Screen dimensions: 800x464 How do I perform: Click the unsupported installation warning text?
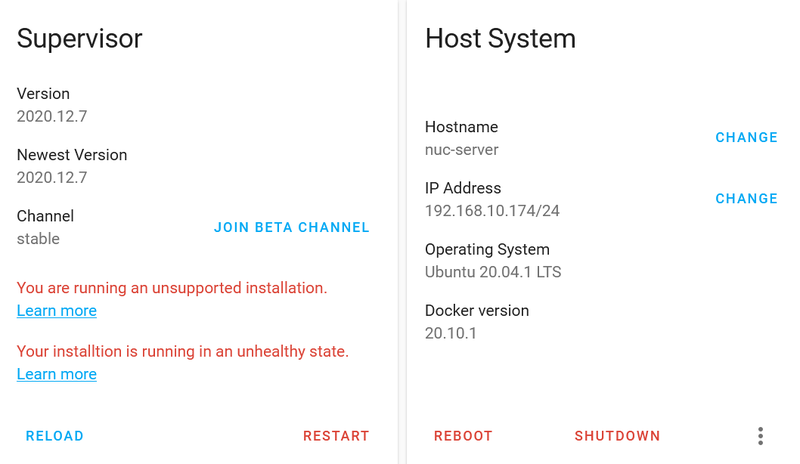pos(172,288)
